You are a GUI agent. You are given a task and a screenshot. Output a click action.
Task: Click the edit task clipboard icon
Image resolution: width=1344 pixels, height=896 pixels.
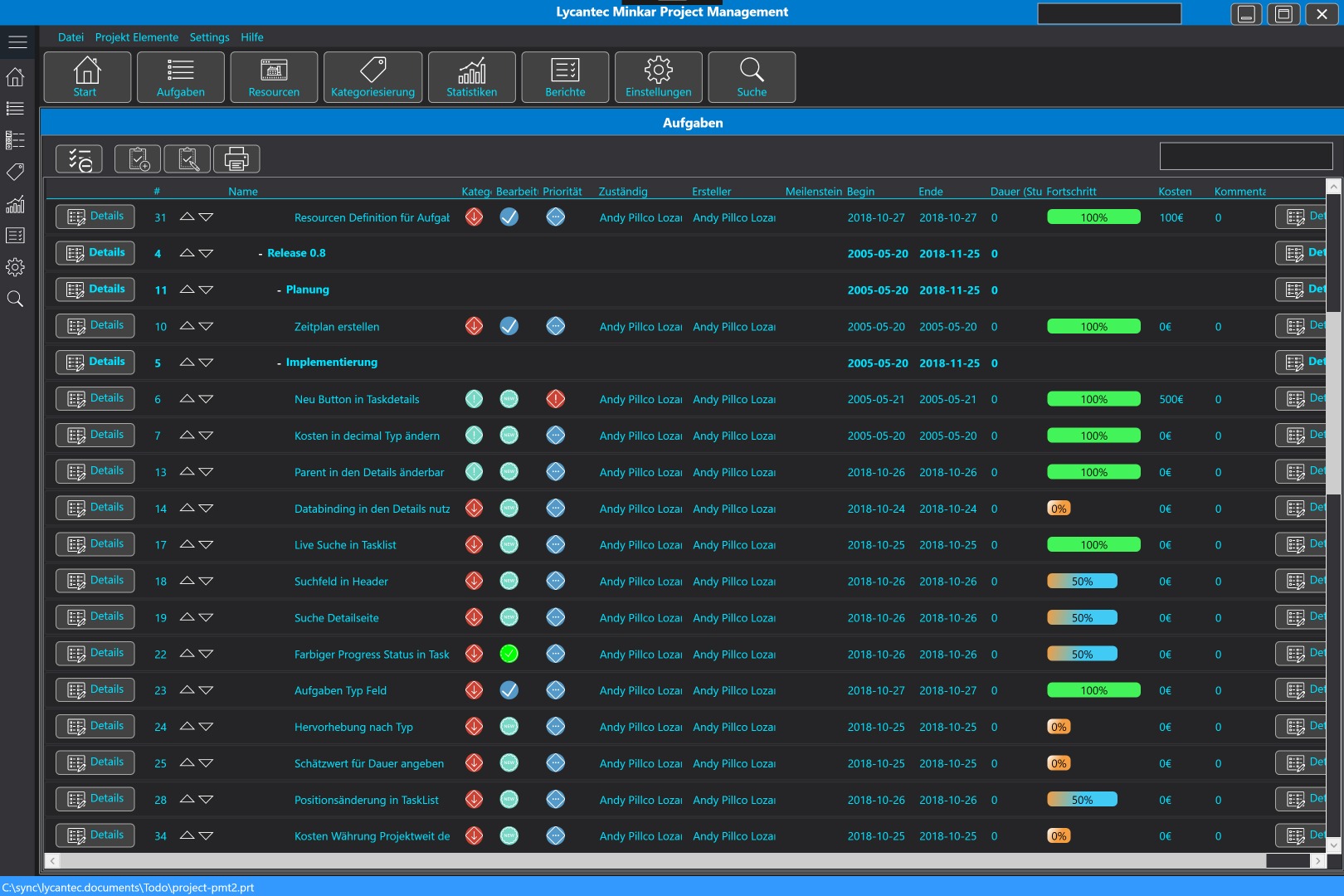click(x=187, y=158)
